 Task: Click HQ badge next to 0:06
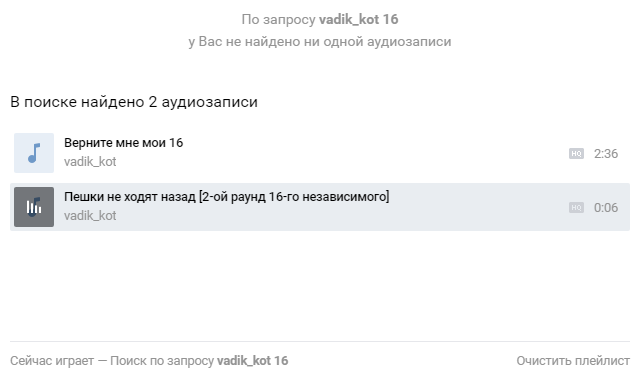click(x=576, y=208)
